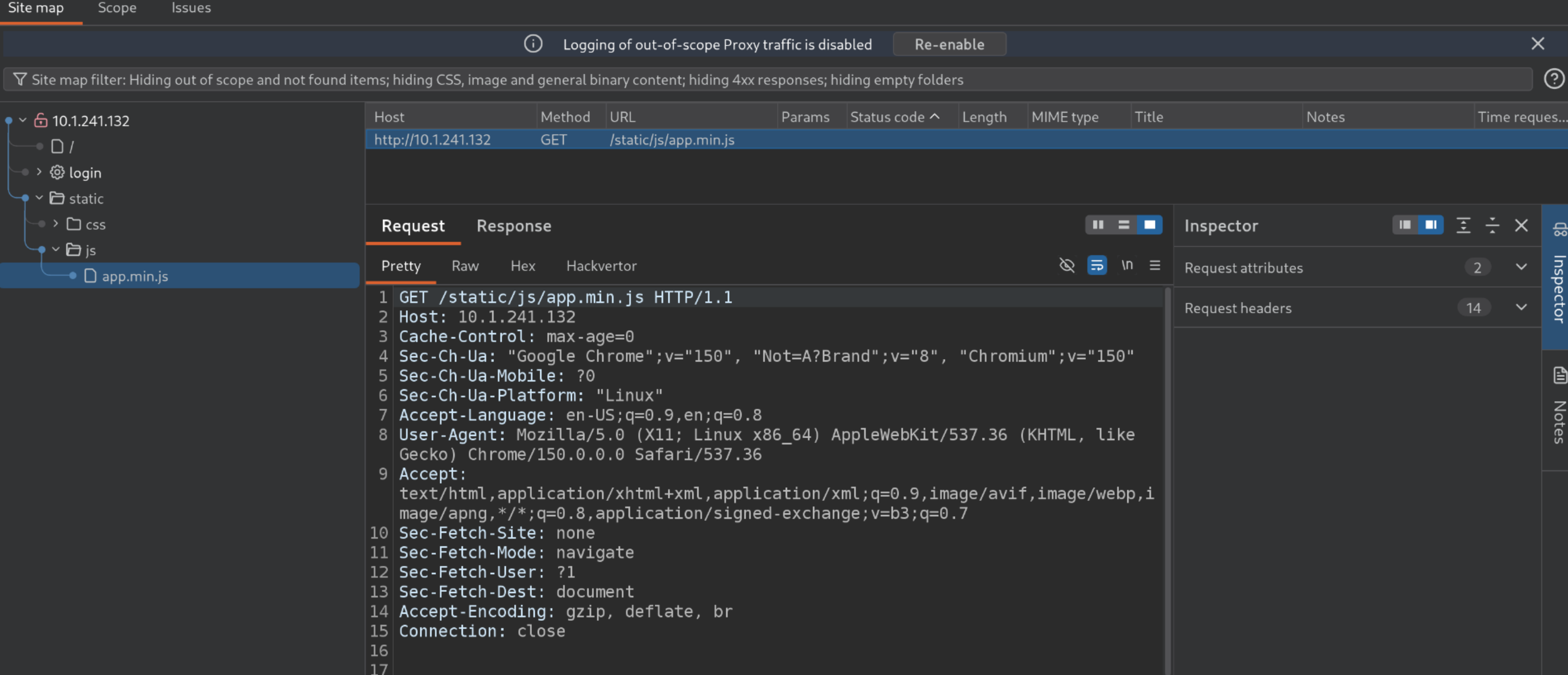Image resolution: width=1568 pixels, height=675 pixels.
Task: Select the login tree item label
Action: (85, 172)
